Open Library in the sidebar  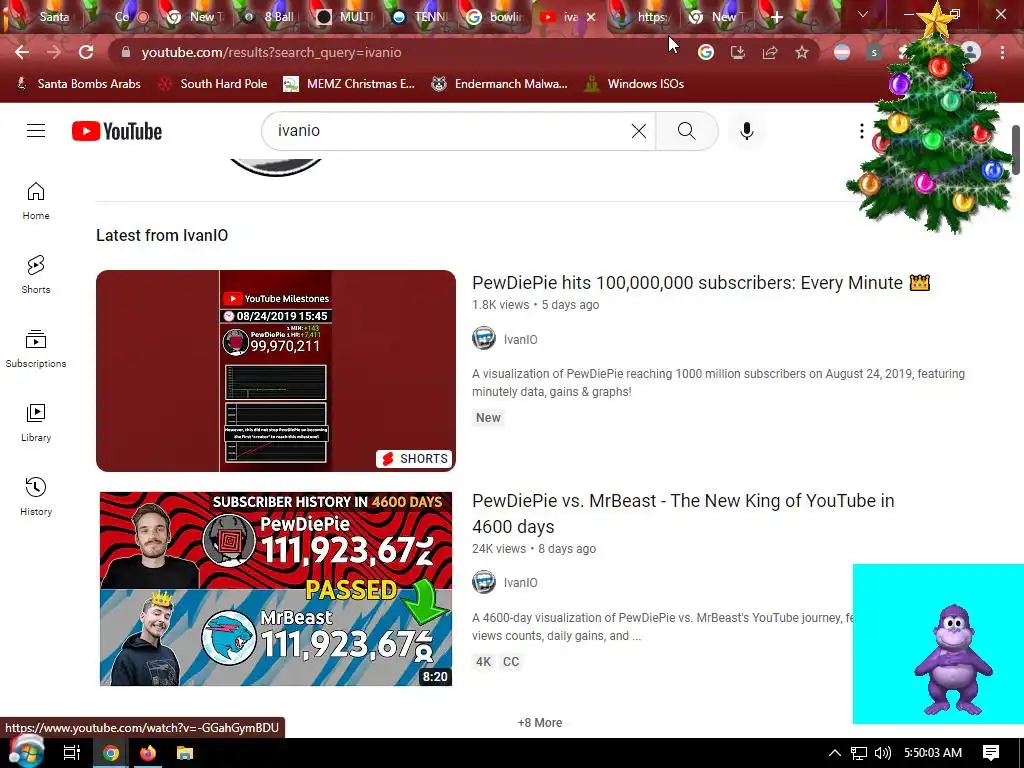coord(36,423)
